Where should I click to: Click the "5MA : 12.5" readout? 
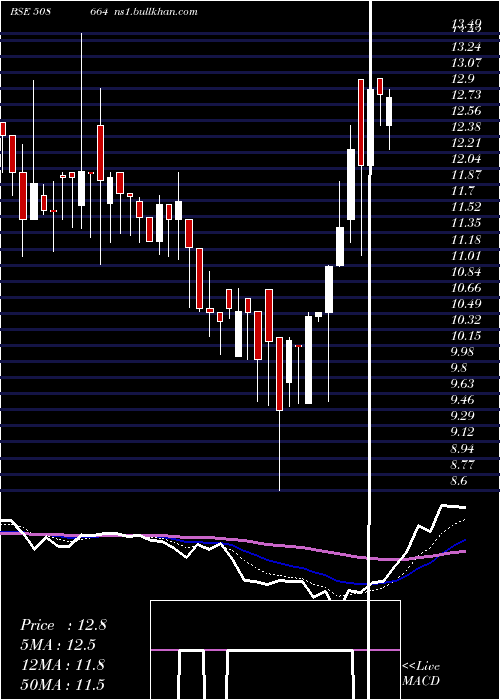pyautogui.click(x=58, y=645)
